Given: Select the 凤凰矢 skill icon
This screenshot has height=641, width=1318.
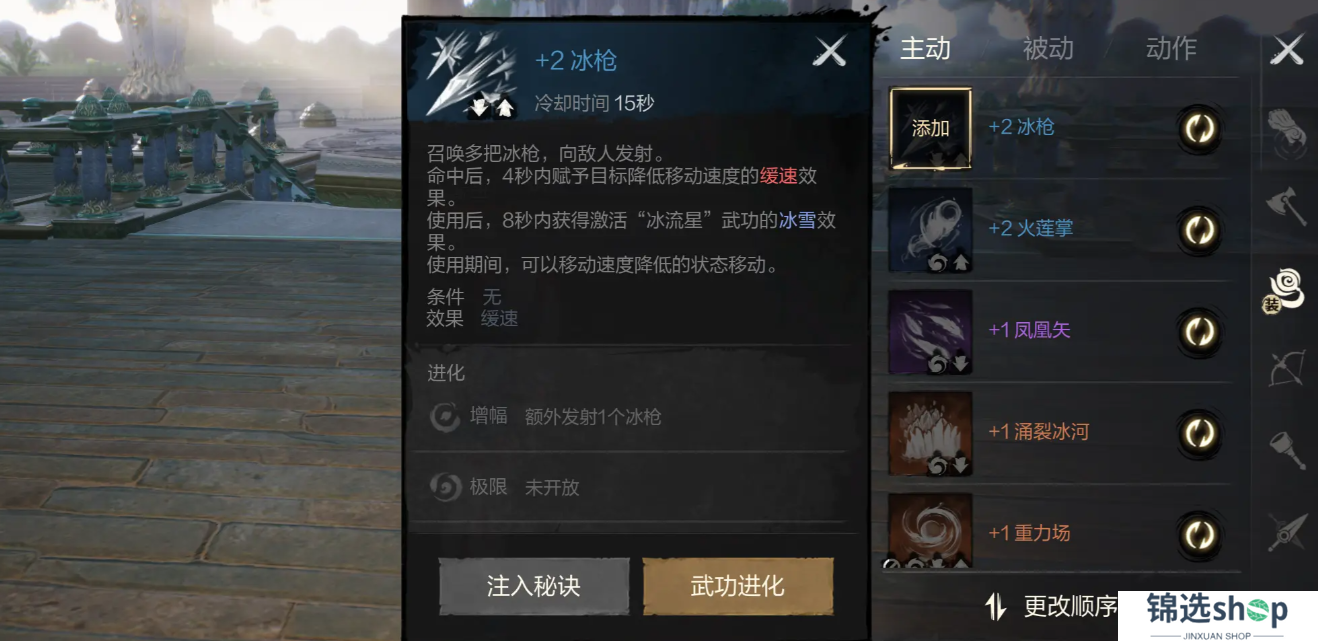Looking at the screenshot, I should pyautogui.click(x=930, y=332).
